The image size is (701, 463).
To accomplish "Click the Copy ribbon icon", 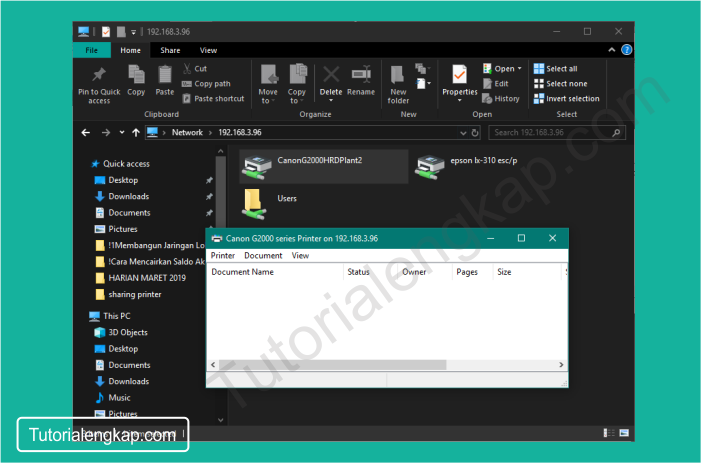I will pyautogui.click(x=136, y=75).
